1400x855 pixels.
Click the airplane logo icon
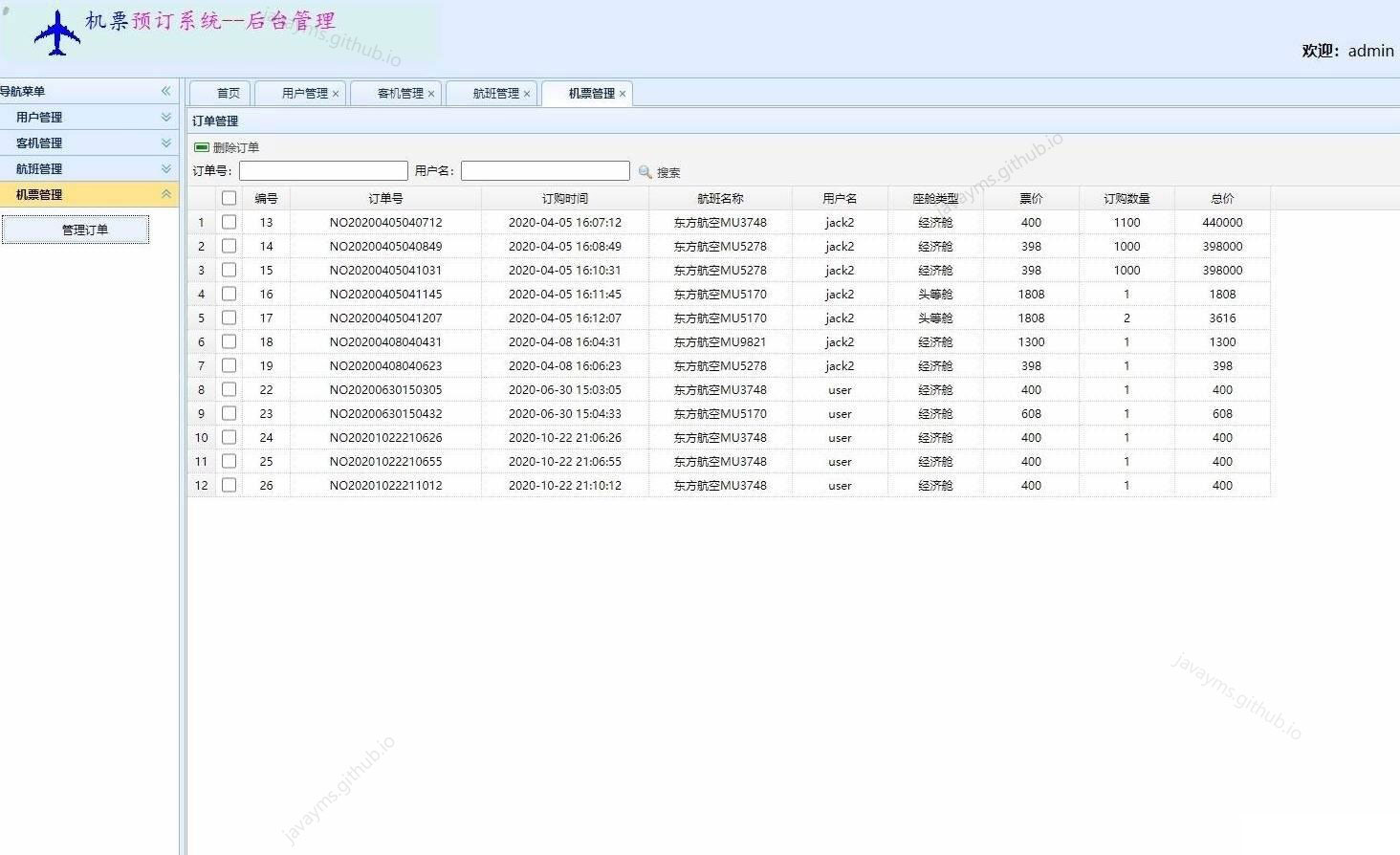click(56, 33)
